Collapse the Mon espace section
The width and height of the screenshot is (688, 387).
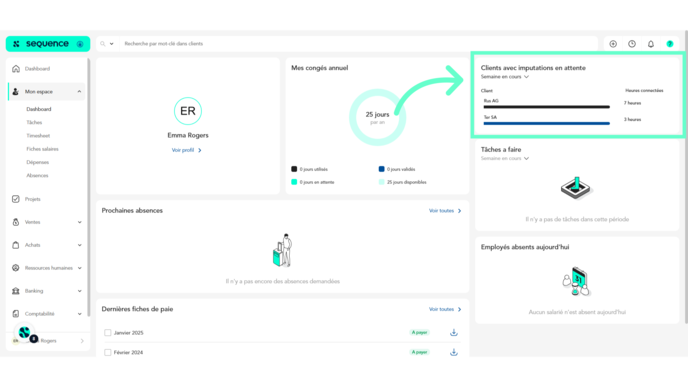tap(79, 92)
